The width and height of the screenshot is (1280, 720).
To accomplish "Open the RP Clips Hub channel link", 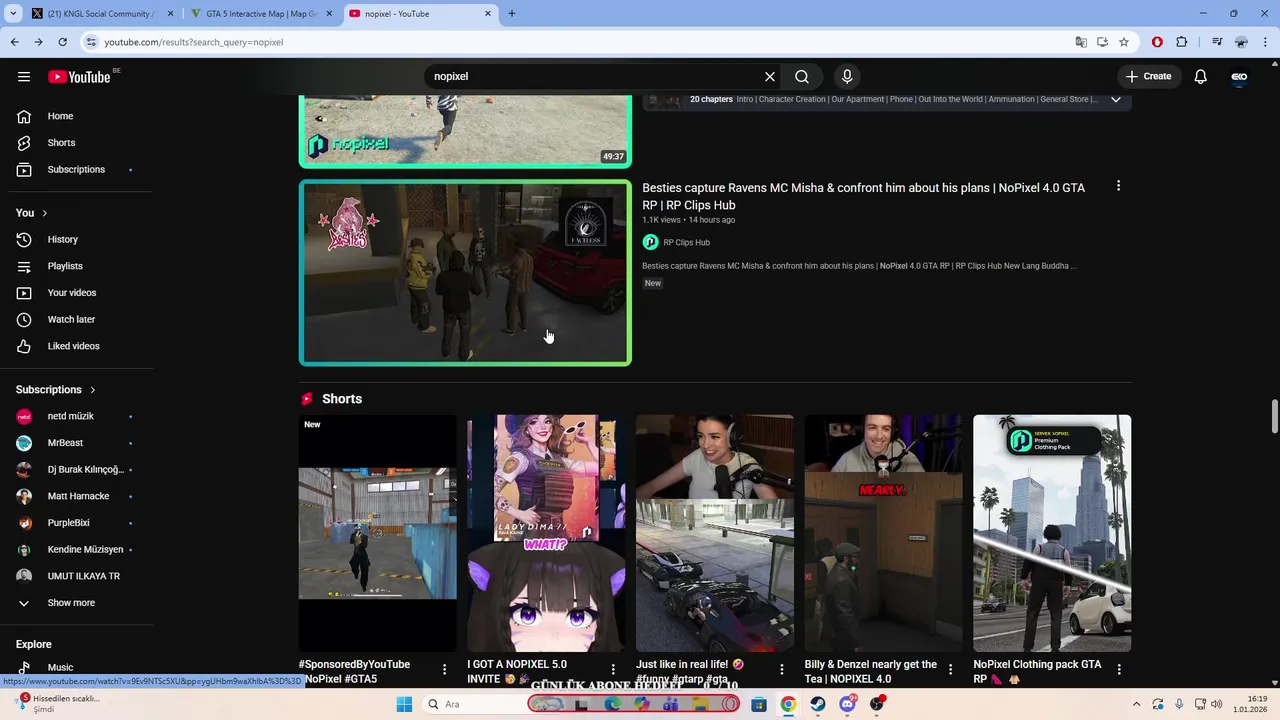I will [686, 242].
